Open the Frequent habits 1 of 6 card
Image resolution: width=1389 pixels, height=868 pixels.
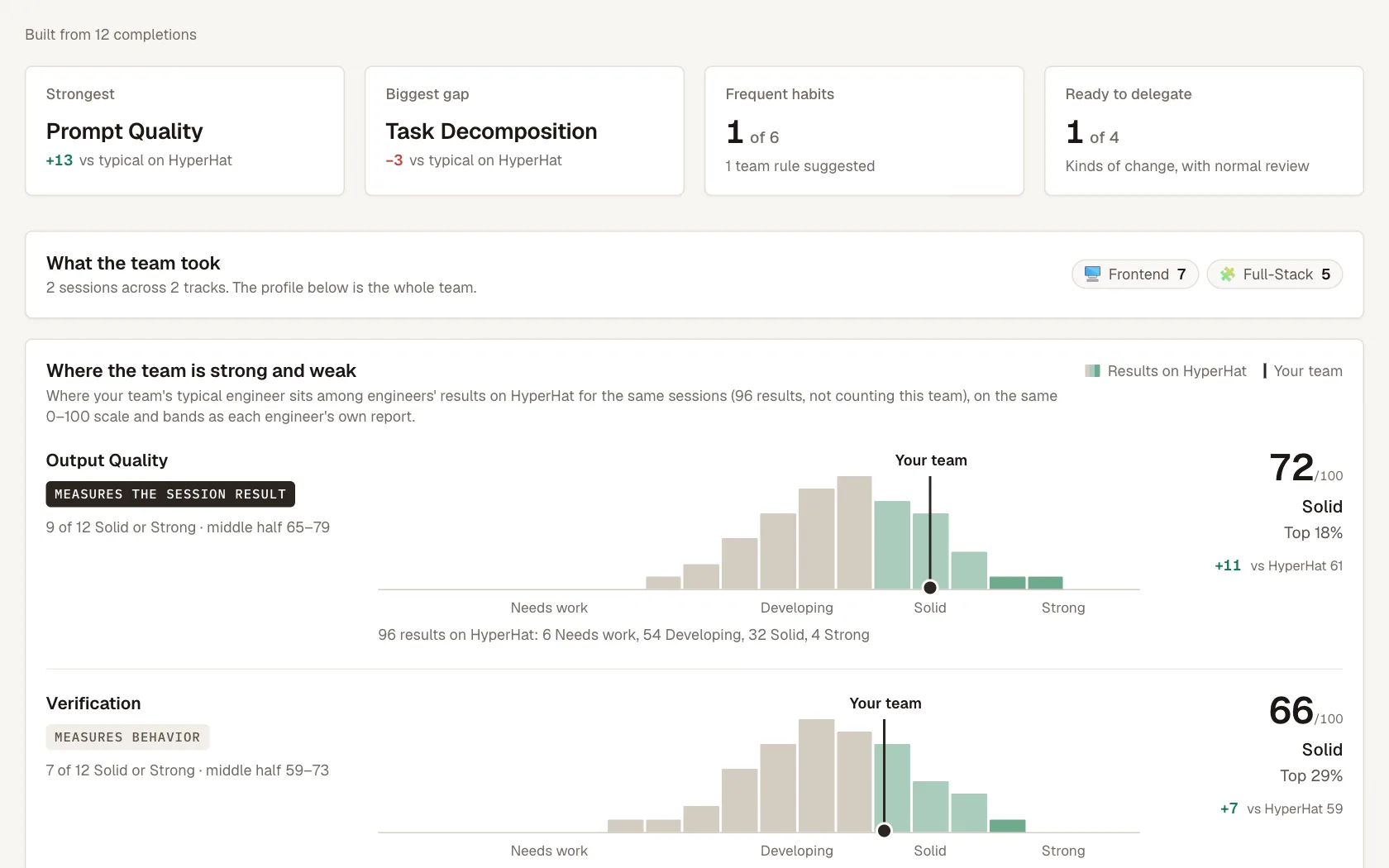pos(864,131)
